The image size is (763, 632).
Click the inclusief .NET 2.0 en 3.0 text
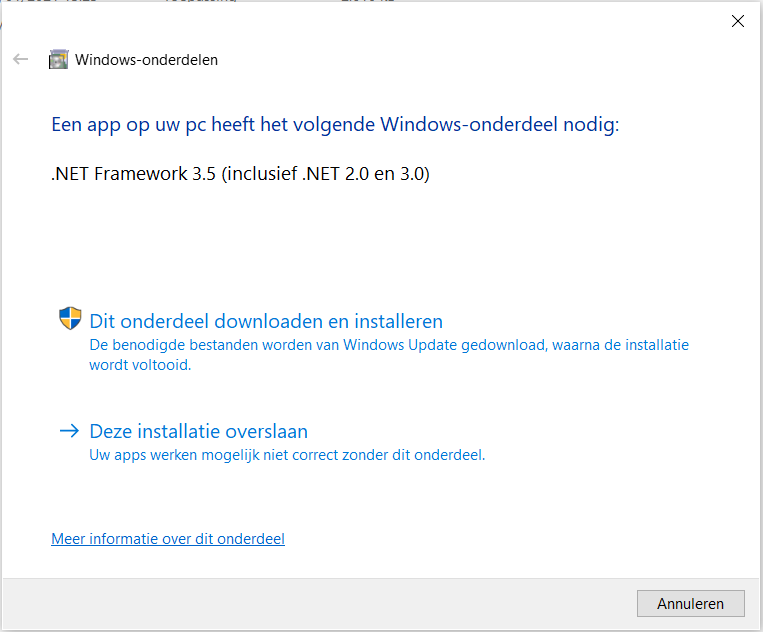(326, 174)
